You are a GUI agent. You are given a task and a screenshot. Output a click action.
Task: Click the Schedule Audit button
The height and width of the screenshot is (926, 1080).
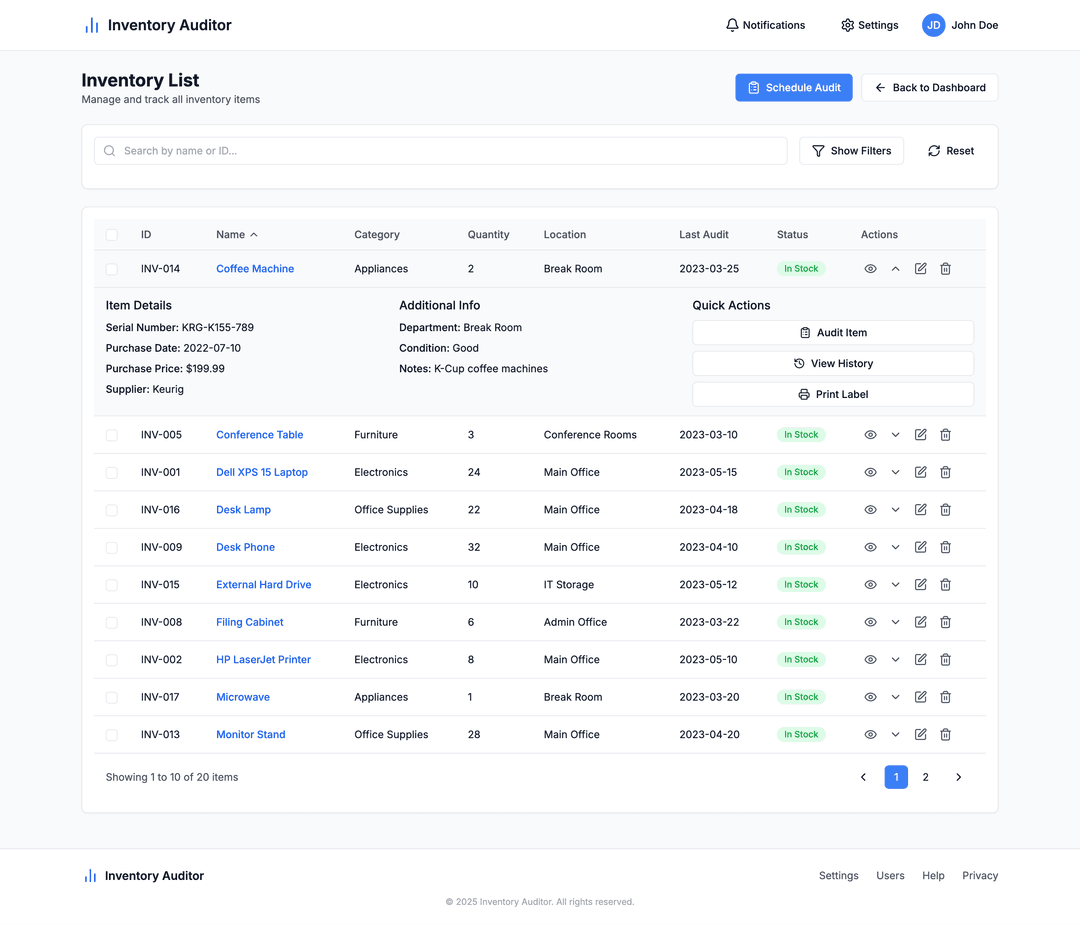click(x=794, y=88)
